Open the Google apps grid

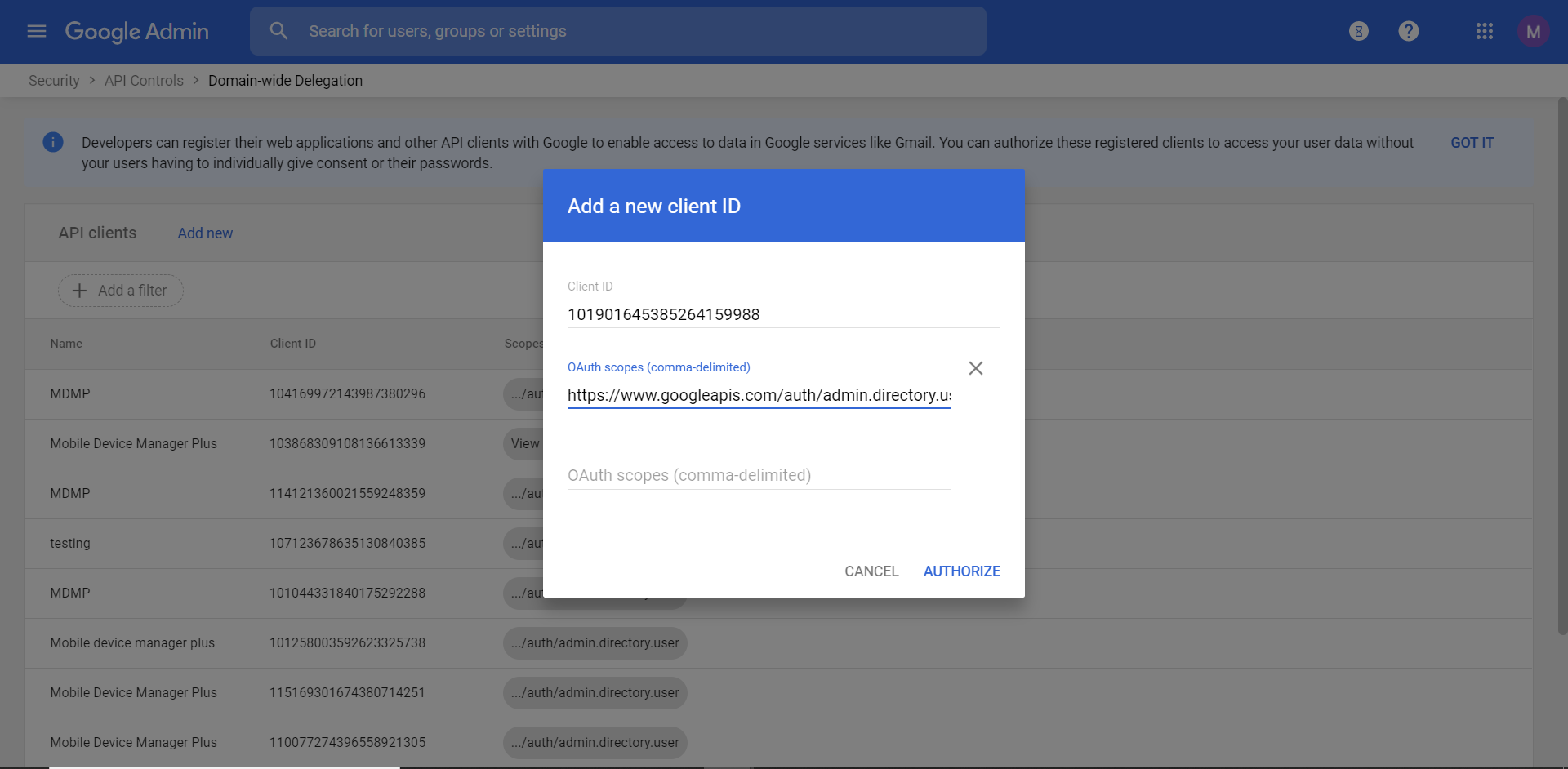pos(1485,31)
